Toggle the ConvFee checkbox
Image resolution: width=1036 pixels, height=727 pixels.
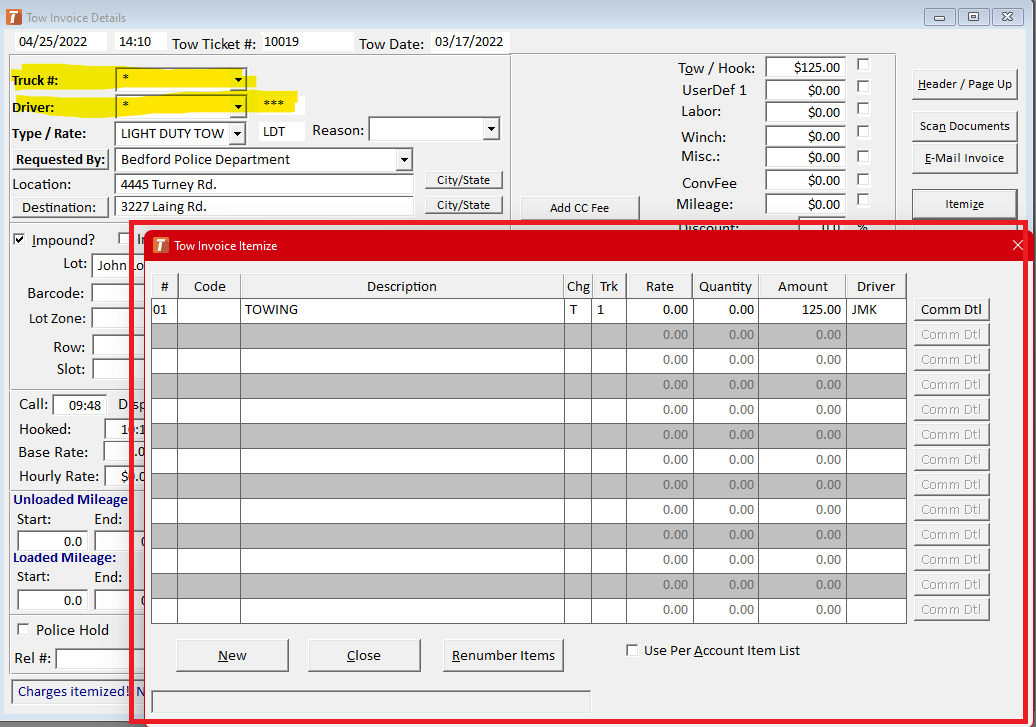coord(863,179)
